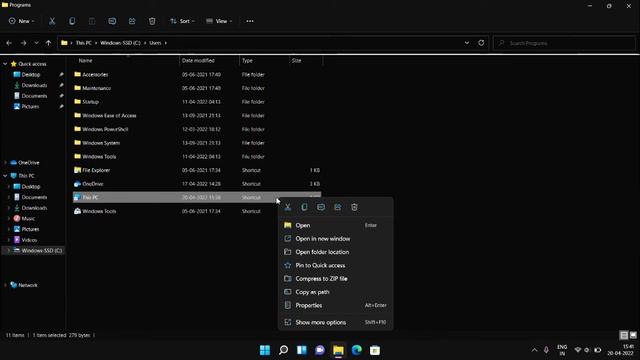Viewport: 640px width, 360px height.
Task: Open the View dropdown menu
Action: (219, 21)
